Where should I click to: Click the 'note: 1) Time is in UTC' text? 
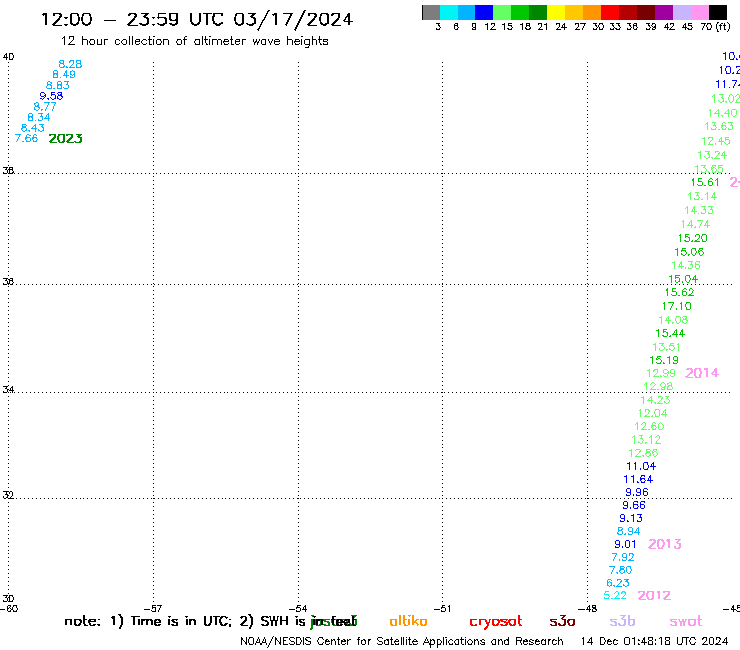point(148,621)
